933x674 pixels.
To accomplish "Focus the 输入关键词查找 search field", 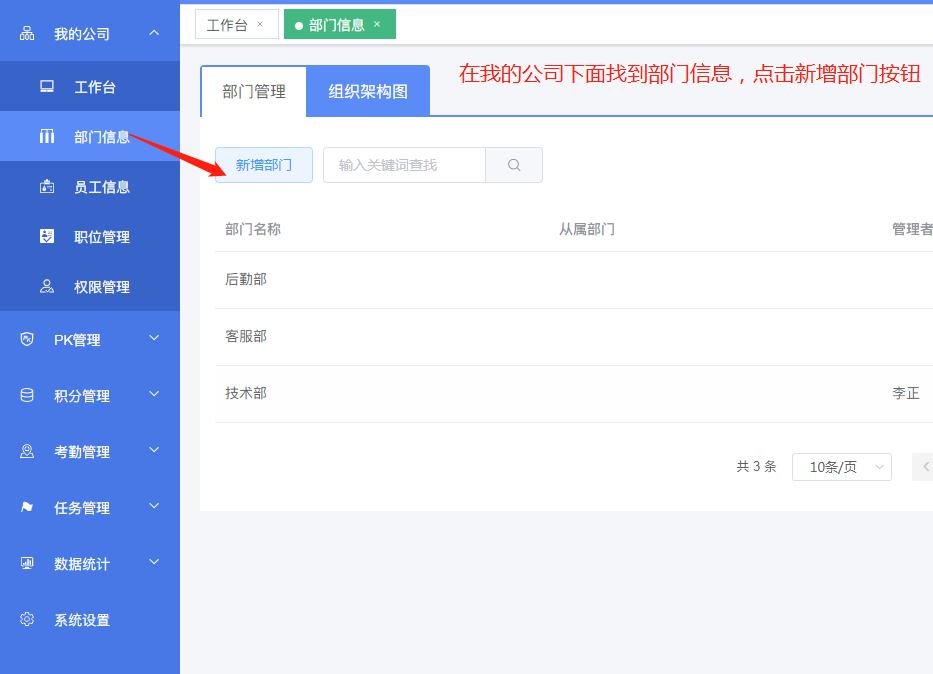I will pos(405,165).
